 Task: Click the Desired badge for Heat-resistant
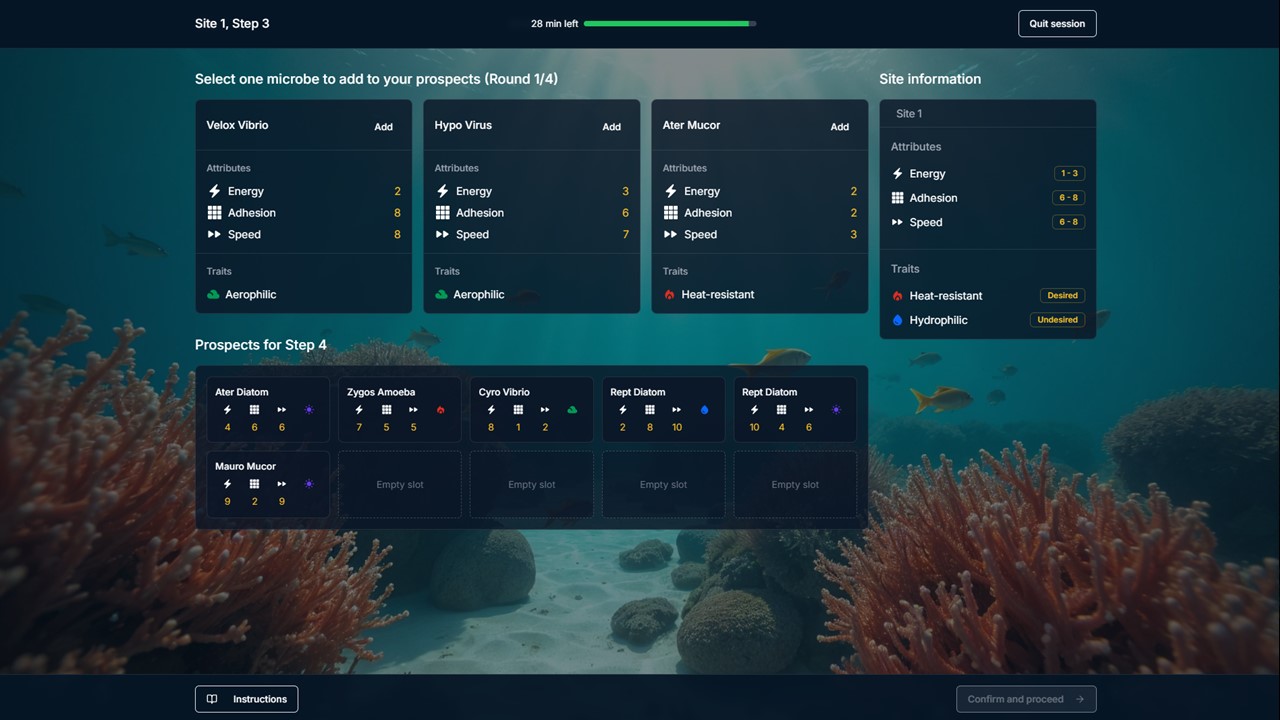click(x=1062, y=296)
